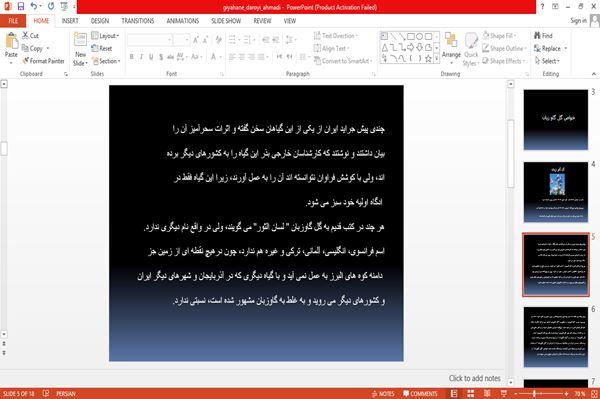Viewport: 600px width, 399px height.
Task: Click the Save icon in quick access toolbar
Action: [21, 7]
